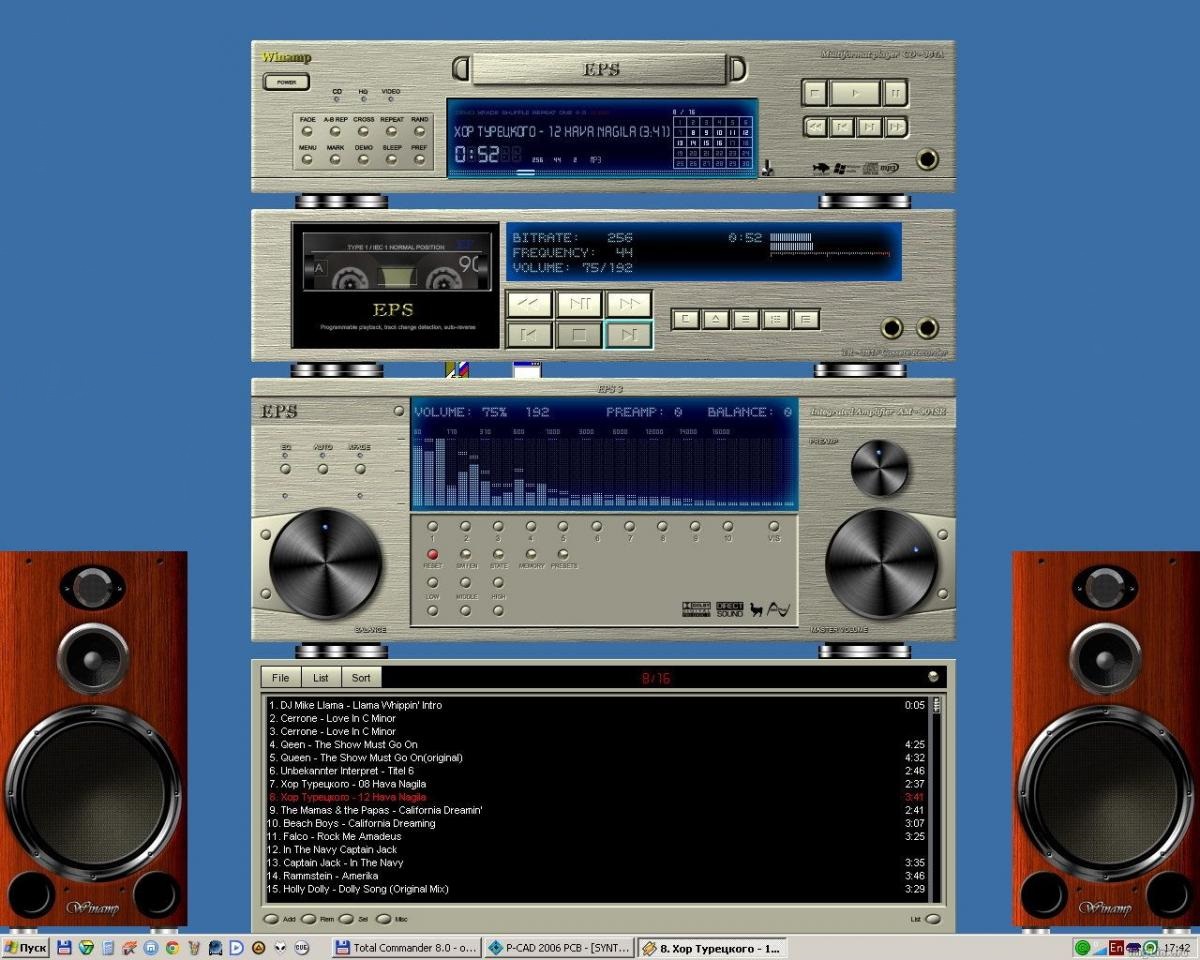Screen dimensions: 1200x960
Task: Enable the CROSS crossfade button
Action: coord(363,131)
